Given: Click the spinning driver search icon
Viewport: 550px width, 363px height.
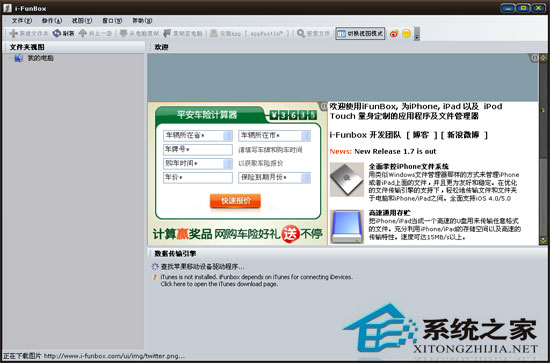Looking at the screenshot, I should pyautogui.click(x=155, y=267).
